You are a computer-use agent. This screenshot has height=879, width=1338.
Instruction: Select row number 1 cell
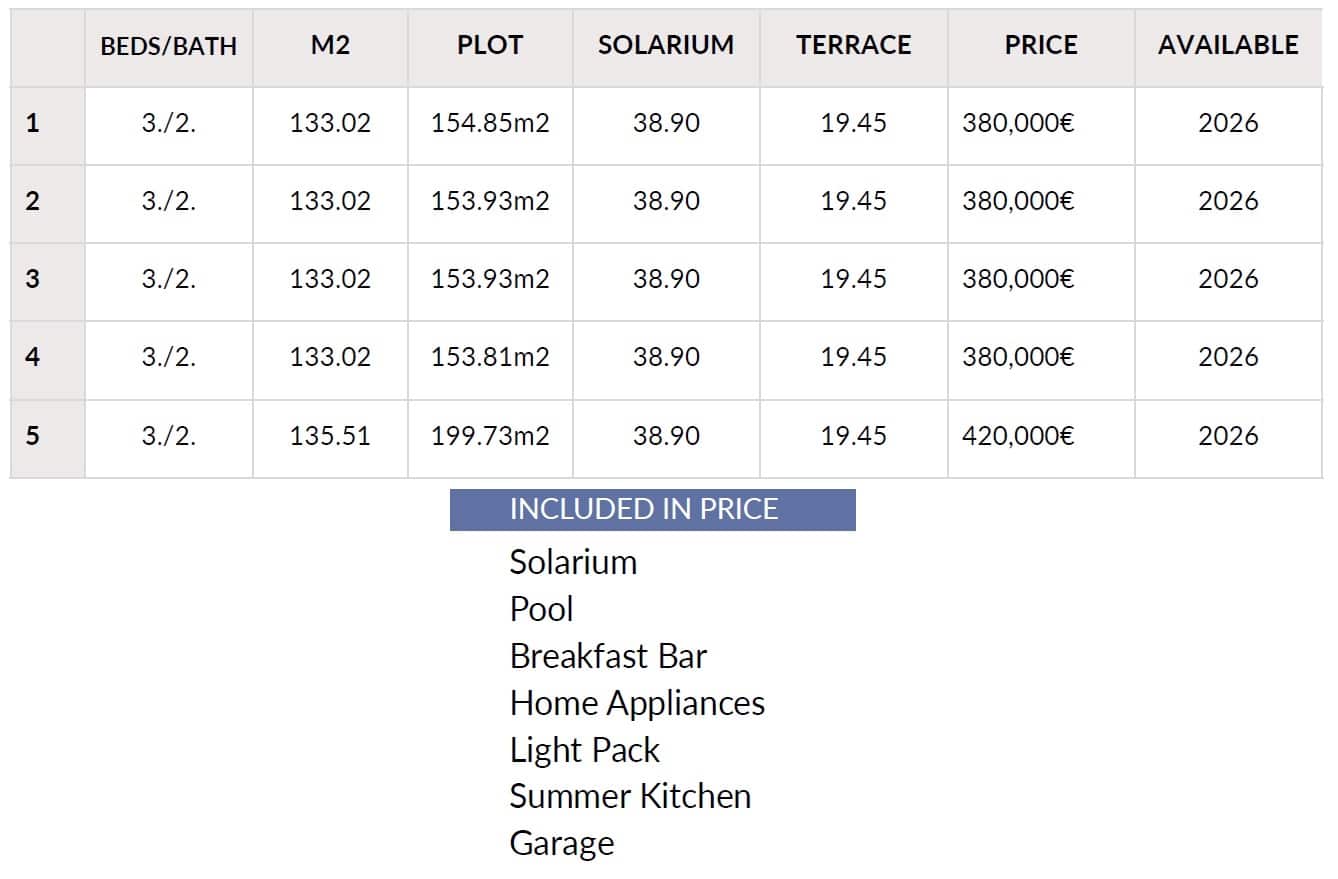(34, 123)
